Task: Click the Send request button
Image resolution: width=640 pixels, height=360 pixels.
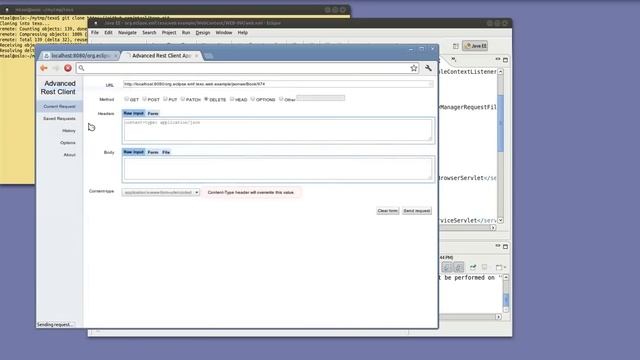Action: (x=417, y=211)
